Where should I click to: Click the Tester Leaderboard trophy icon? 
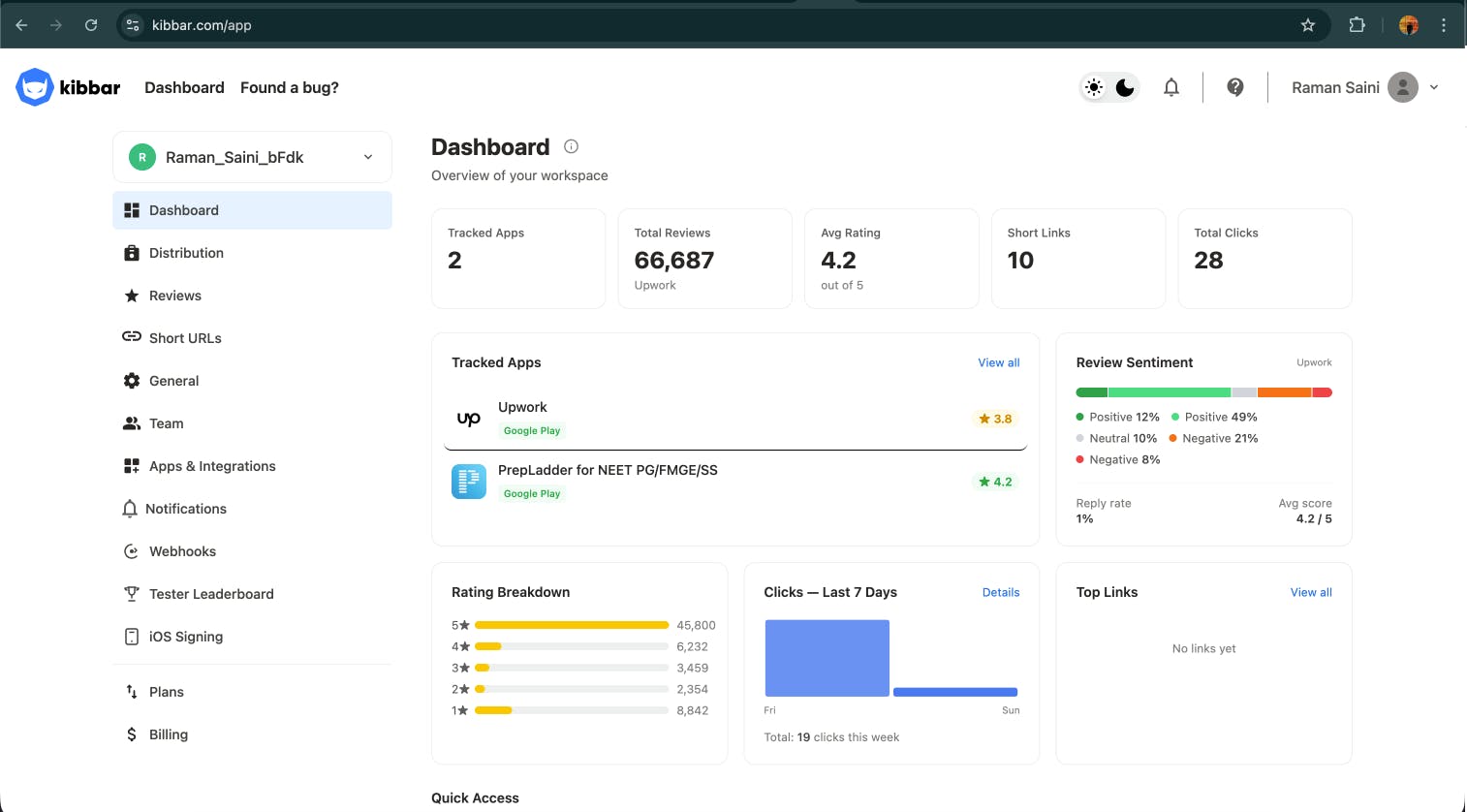(132, 594)
